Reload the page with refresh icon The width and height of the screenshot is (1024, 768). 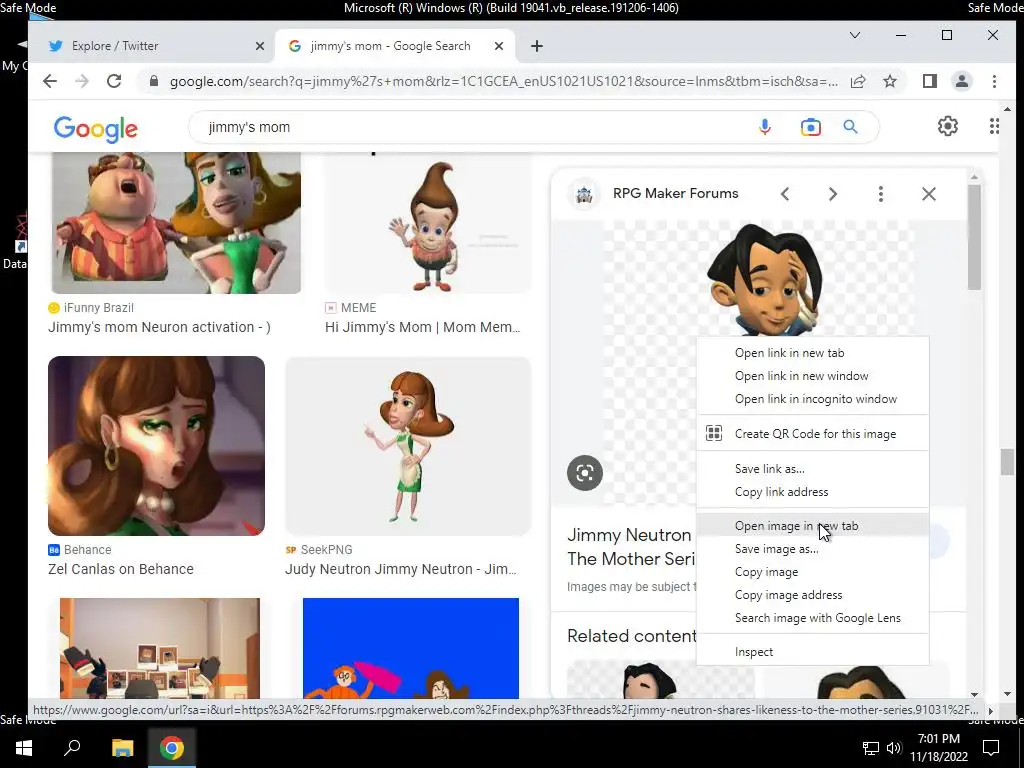(x=114, y=81)
